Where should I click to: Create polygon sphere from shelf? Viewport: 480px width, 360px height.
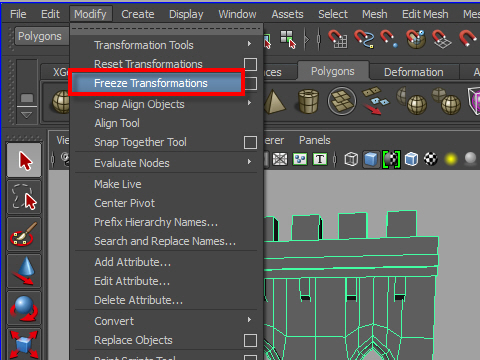(62, 102)
